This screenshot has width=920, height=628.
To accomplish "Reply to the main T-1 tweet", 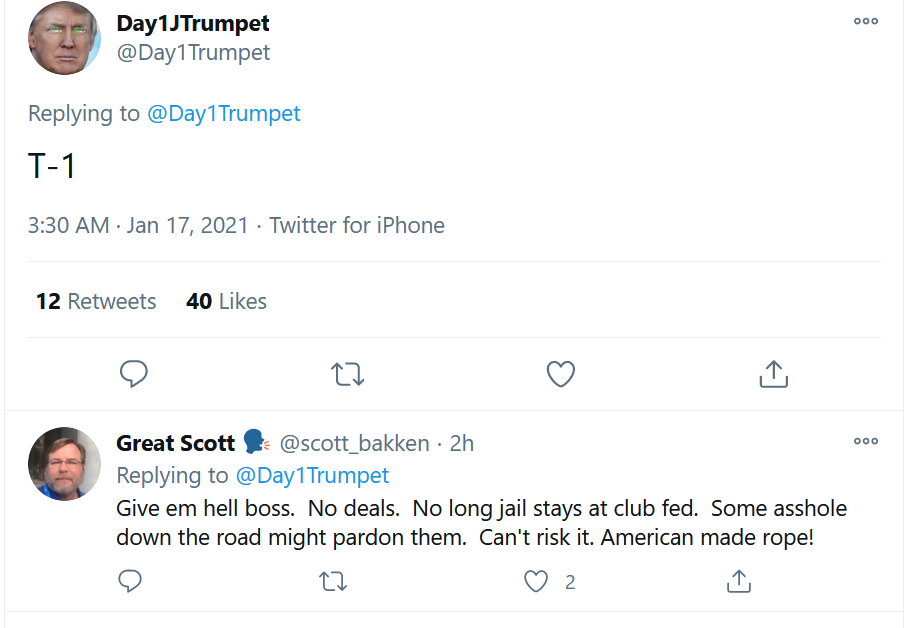I will pyautogui.click(x=134, y=373).
